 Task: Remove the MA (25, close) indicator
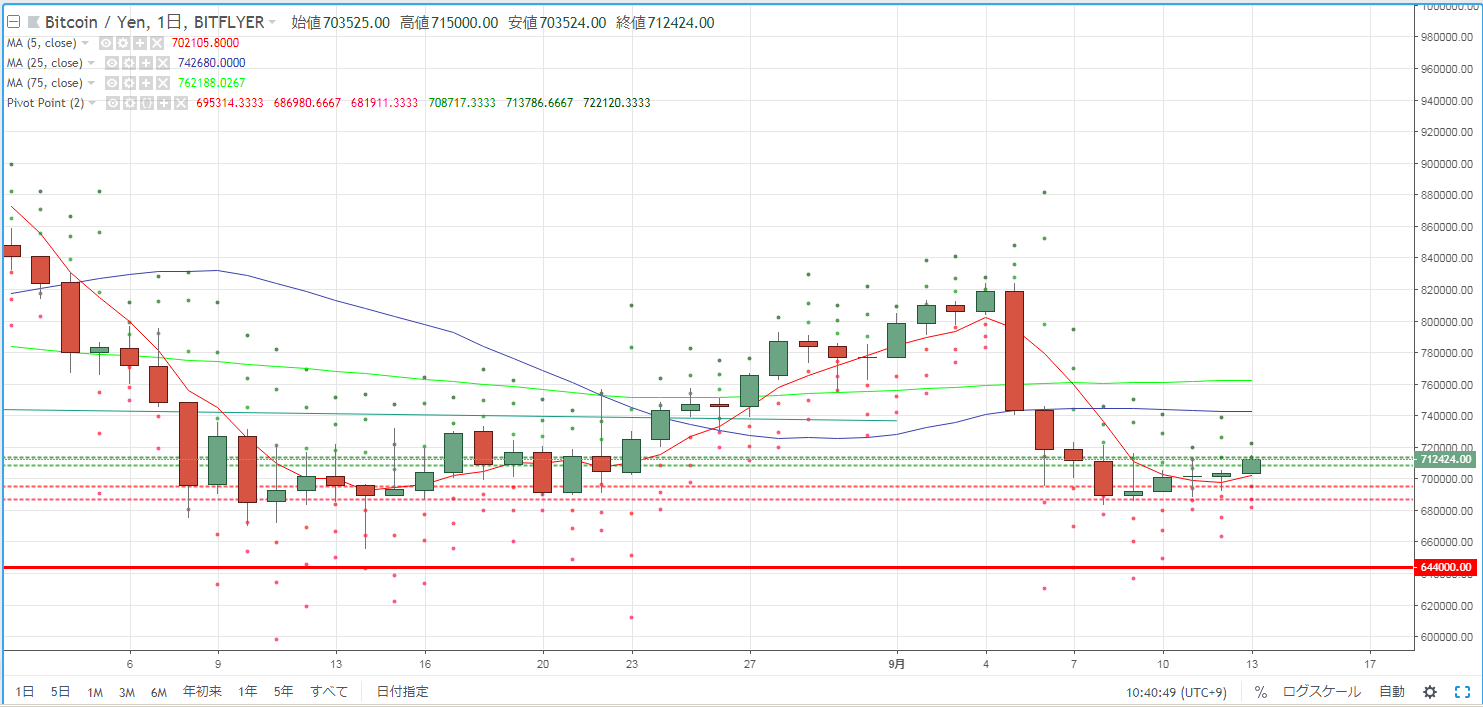point(163,63)
